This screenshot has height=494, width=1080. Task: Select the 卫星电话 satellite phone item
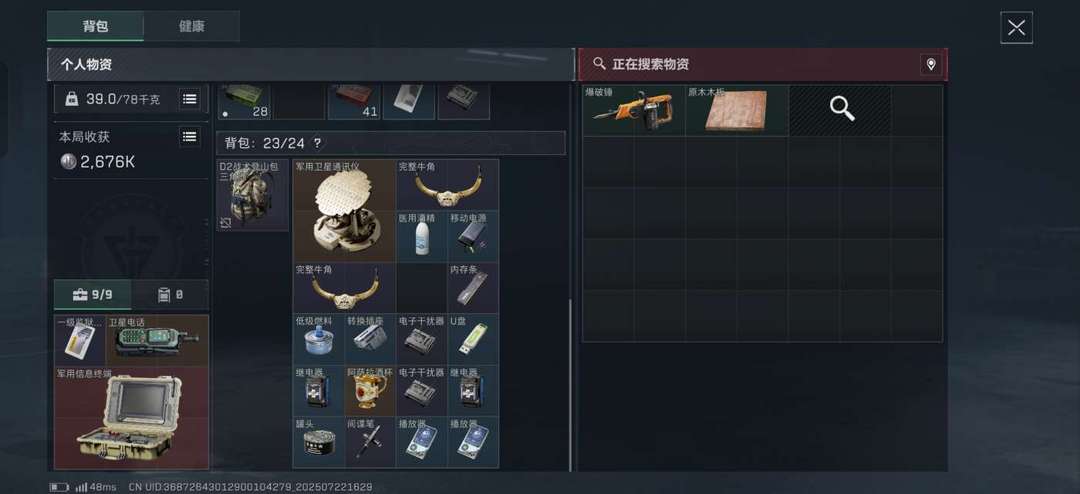coord(157,340)
